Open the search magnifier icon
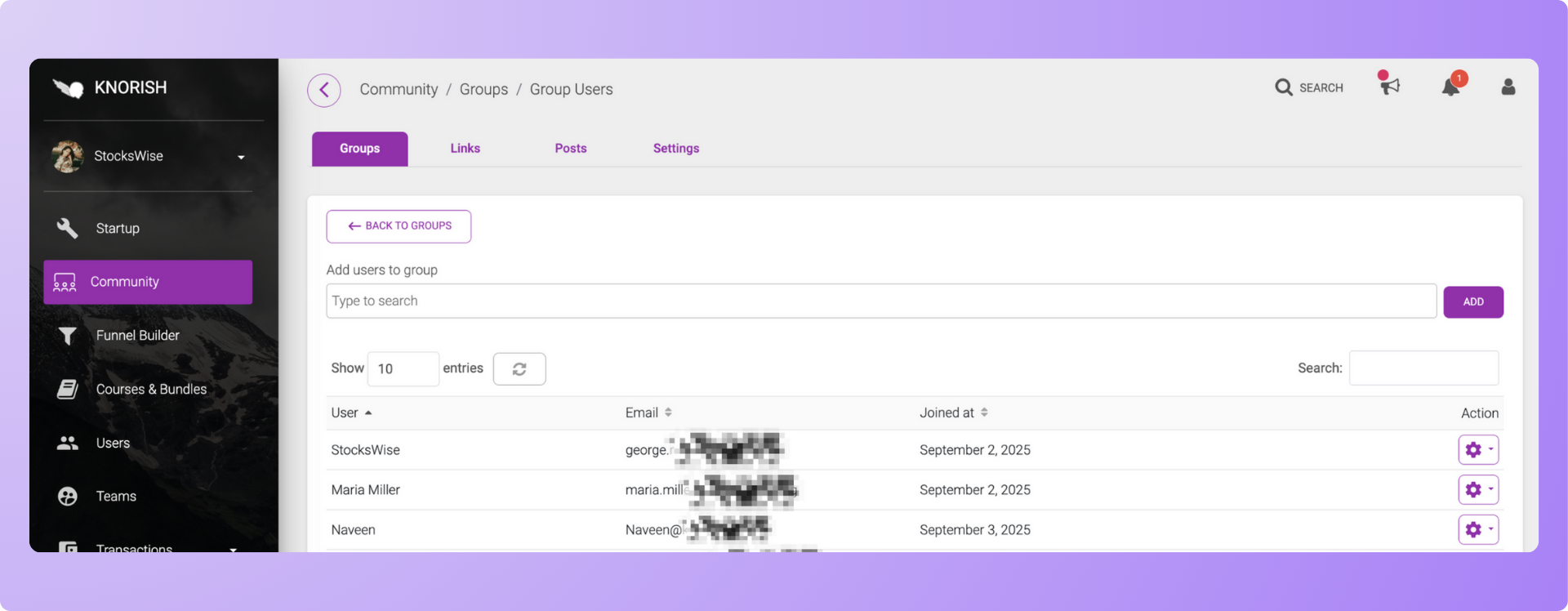1568x611 pixels. coord(1284,87)
